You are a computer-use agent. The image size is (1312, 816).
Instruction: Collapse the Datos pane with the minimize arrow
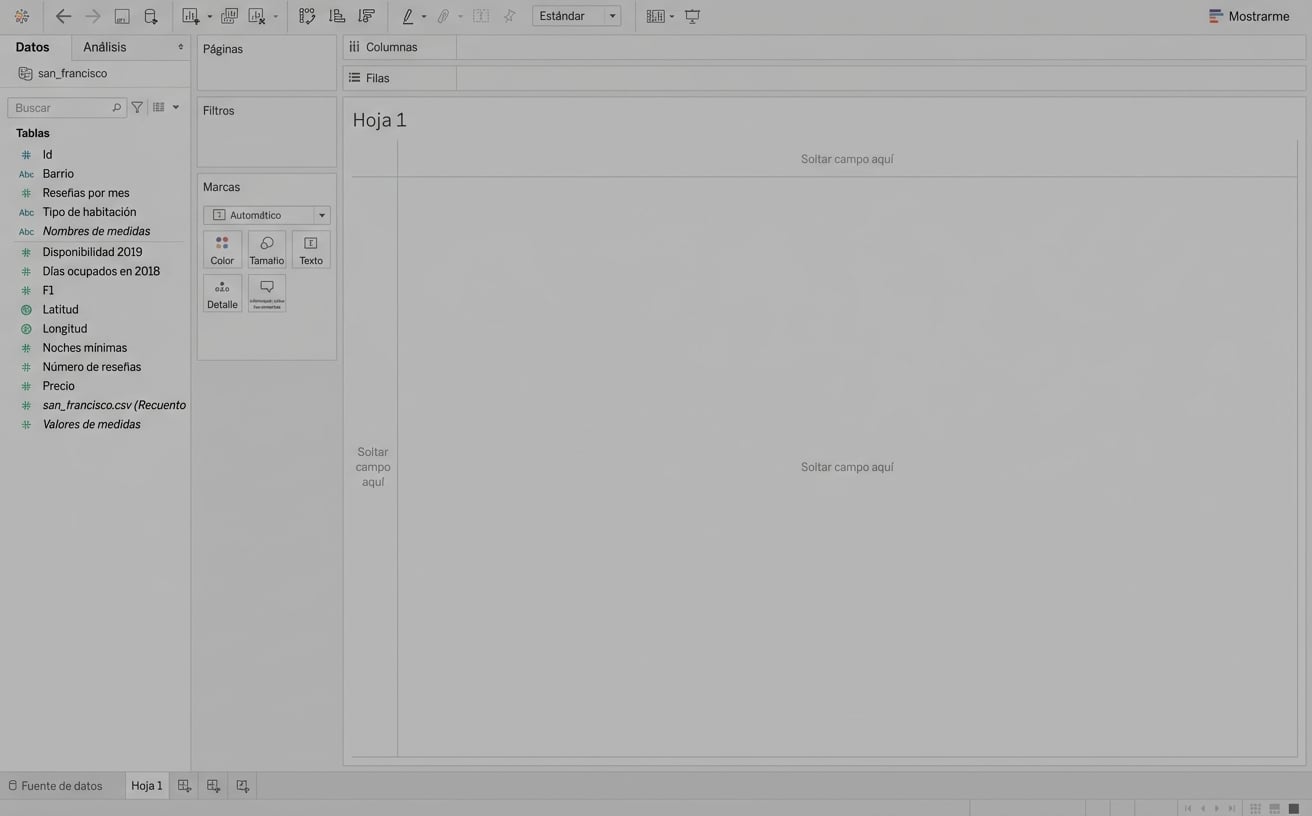point(180,46)
